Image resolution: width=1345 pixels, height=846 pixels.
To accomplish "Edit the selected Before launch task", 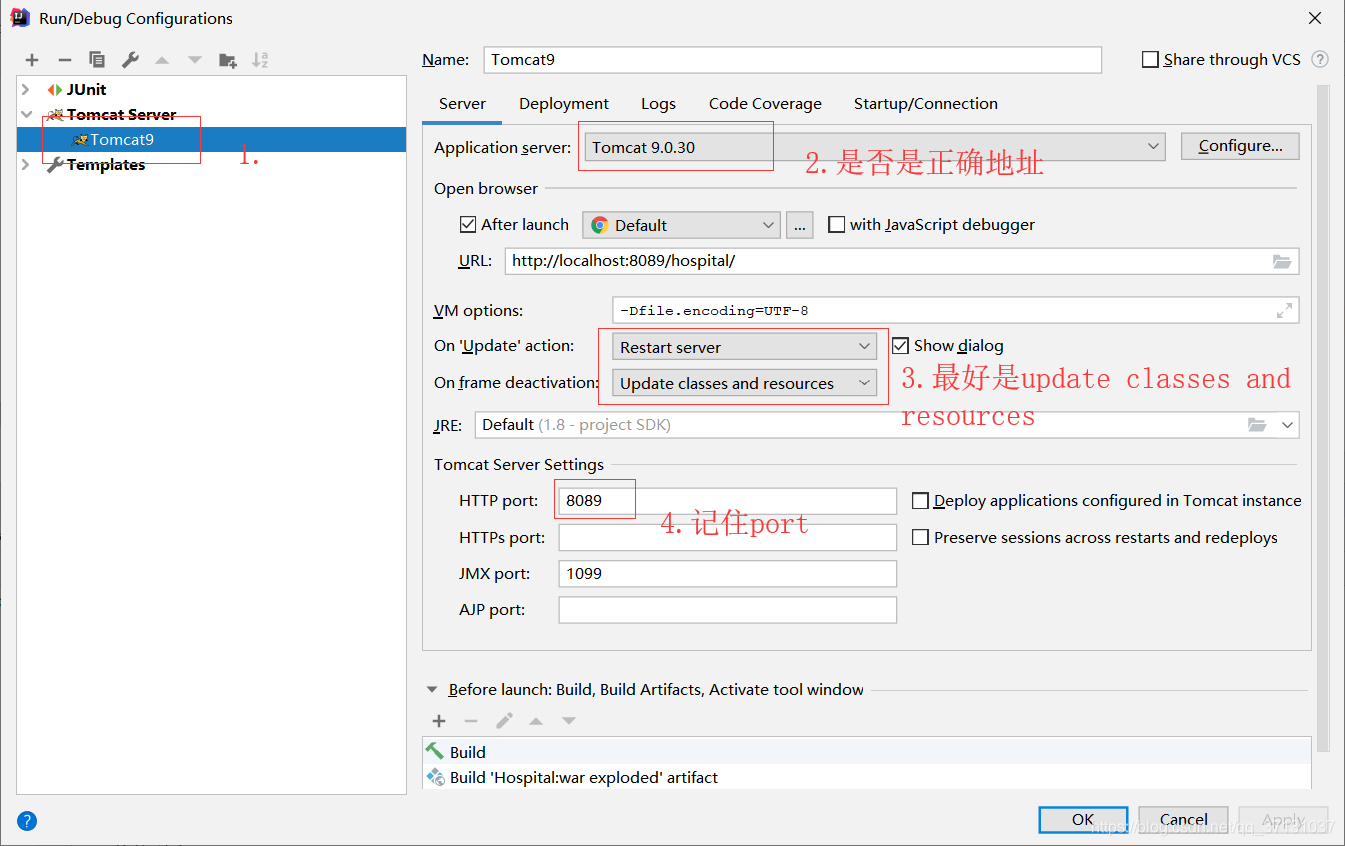I will pos(504,721).
